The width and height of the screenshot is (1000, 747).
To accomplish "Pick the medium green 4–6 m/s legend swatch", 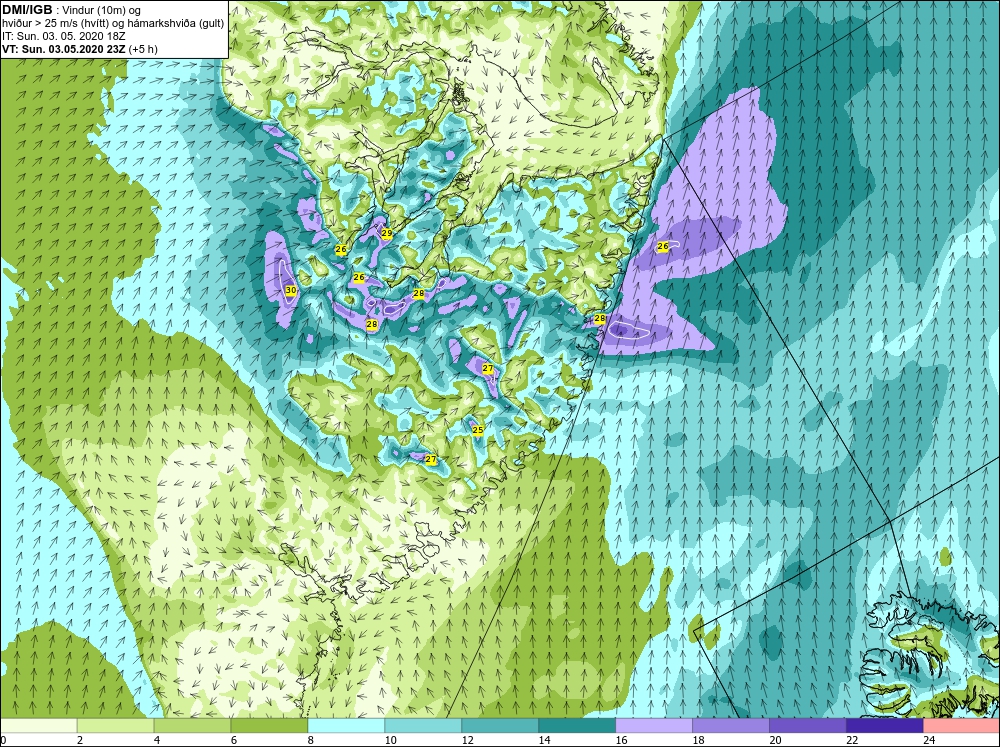I will click(192, 725).
